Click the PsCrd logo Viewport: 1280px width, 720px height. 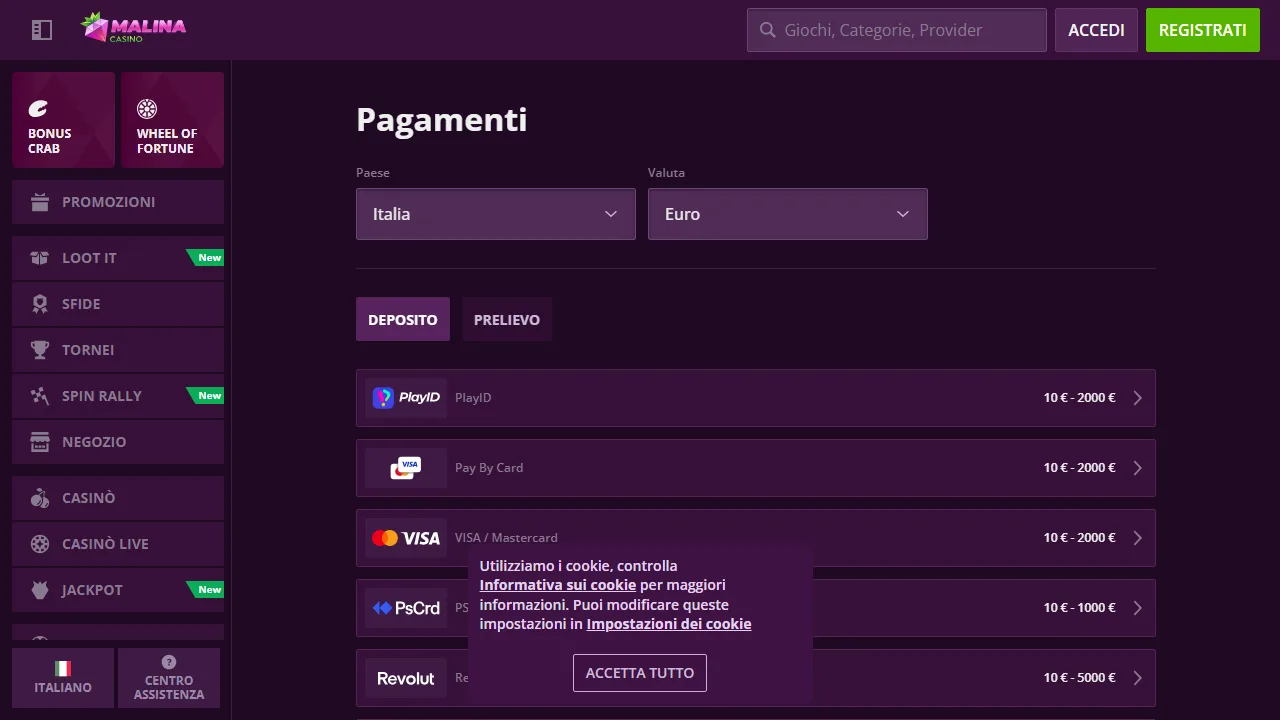click(406, 608)
